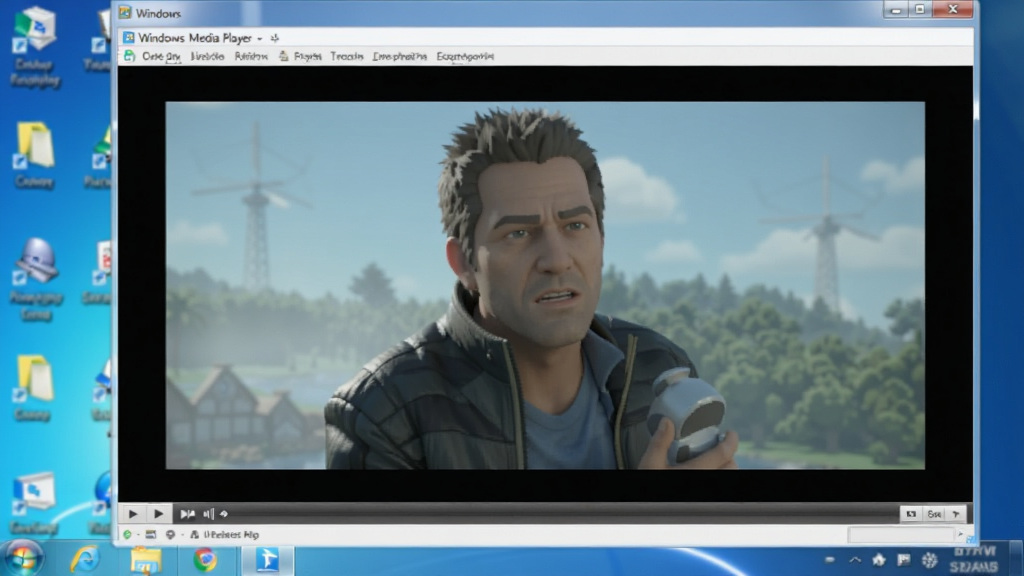
Task: Open the first menu next to the green icon
Action: click(x=161, y=57)
